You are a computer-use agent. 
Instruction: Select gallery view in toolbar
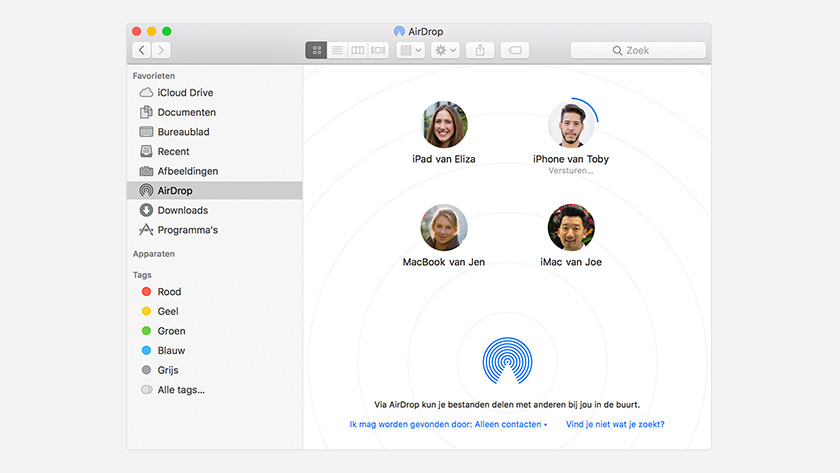pyautogui.click(x=378, y=50)
